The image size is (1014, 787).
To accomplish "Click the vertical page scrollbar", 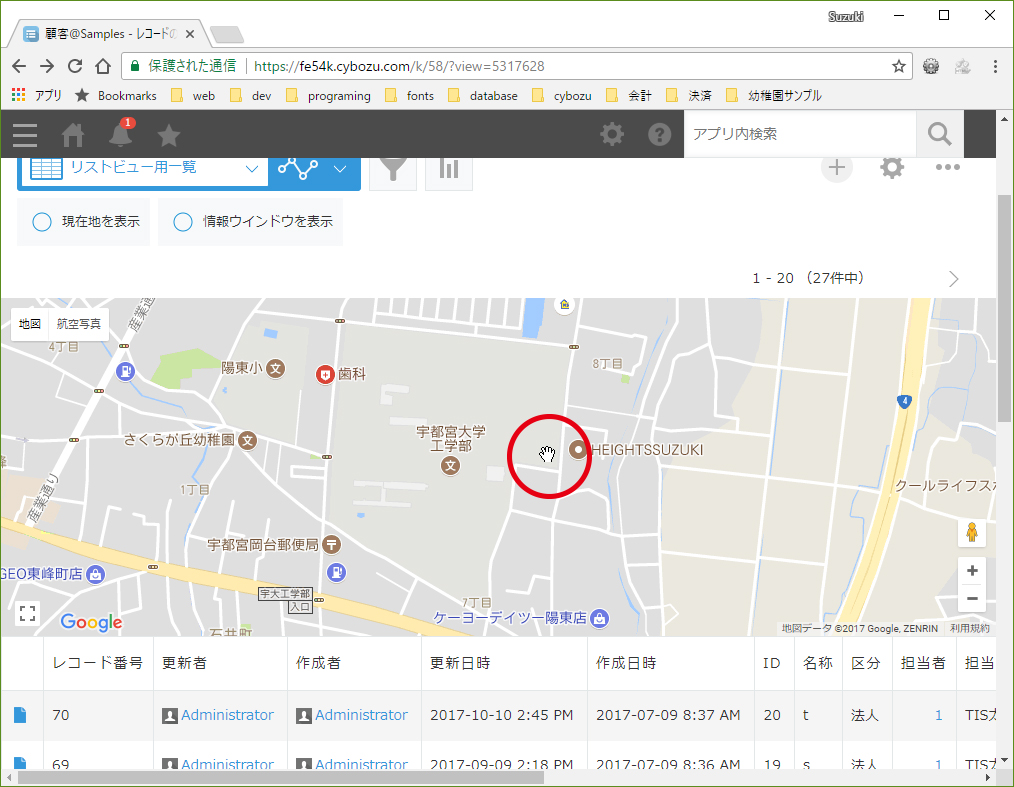I will click(1004, 308).
